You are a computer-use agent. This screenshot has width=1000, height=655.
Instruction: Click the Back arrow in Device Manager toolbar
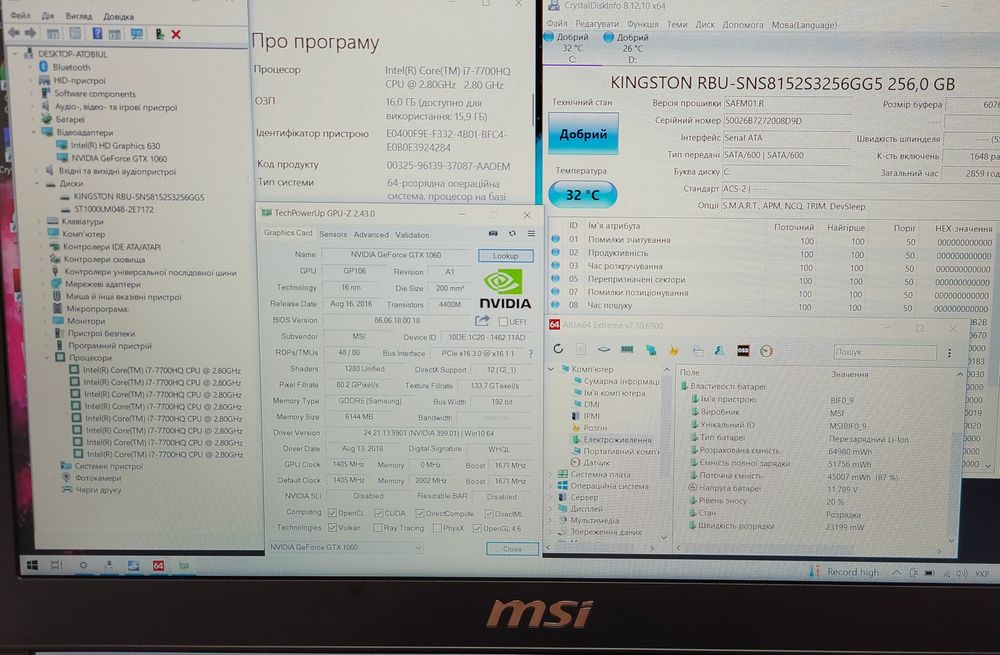[x=14, y=33]
